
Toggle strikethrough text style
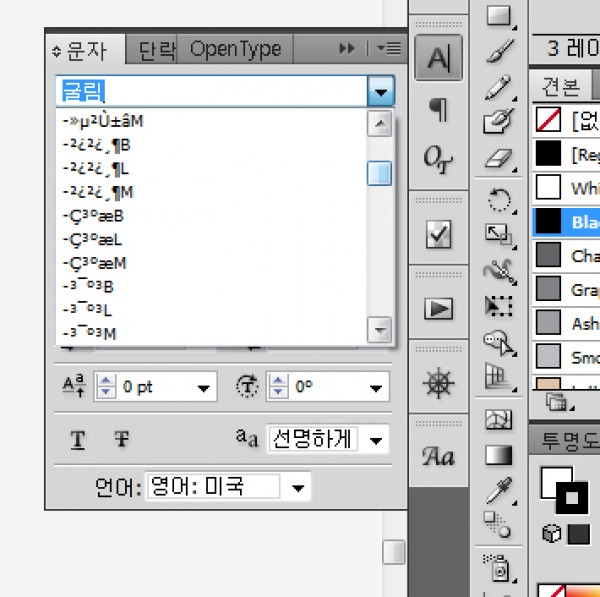tap(122, 439)
